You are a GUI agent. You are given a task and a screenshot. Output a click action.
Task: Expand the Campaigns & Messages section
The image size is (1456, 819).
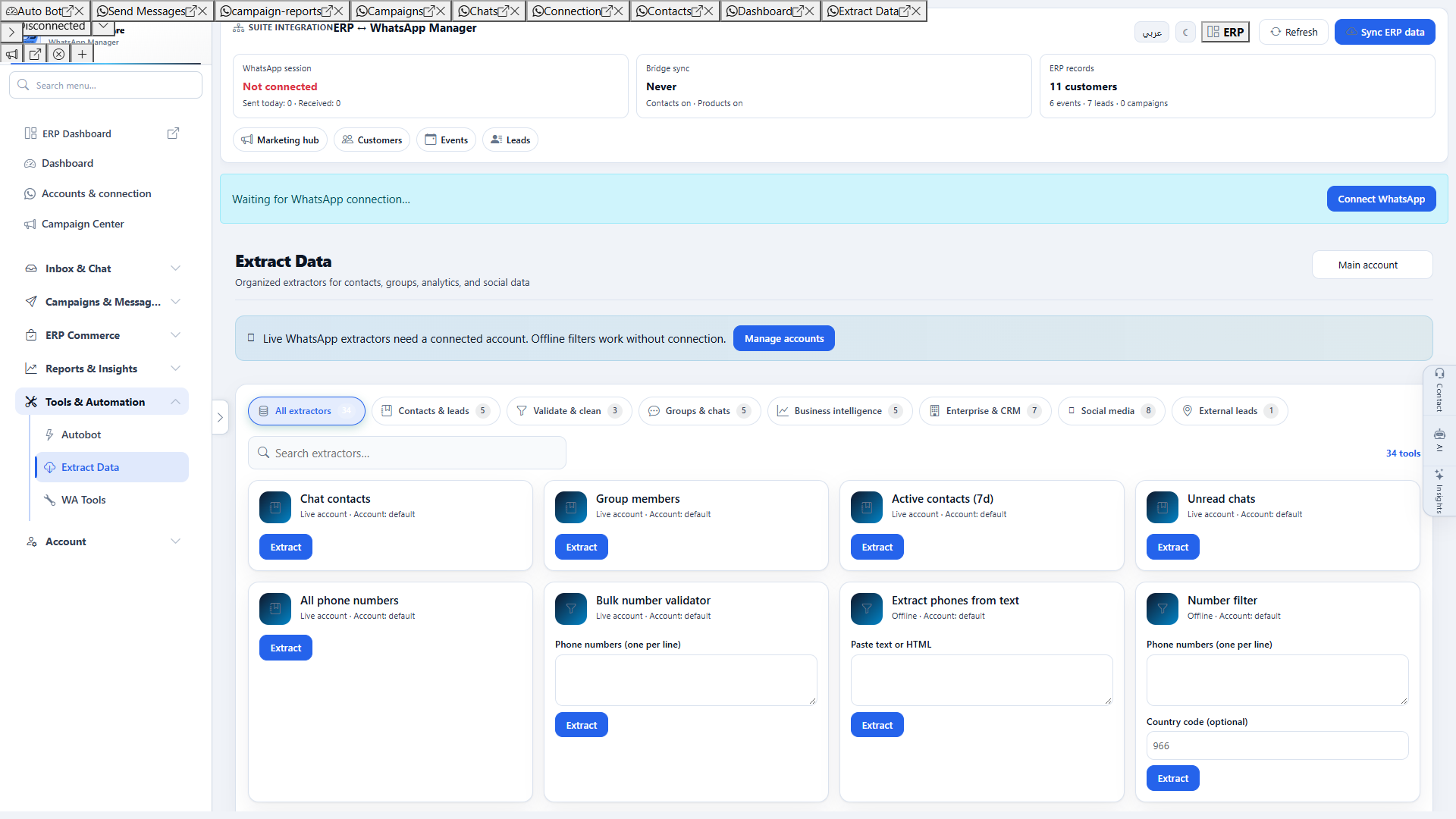[102, 302]
